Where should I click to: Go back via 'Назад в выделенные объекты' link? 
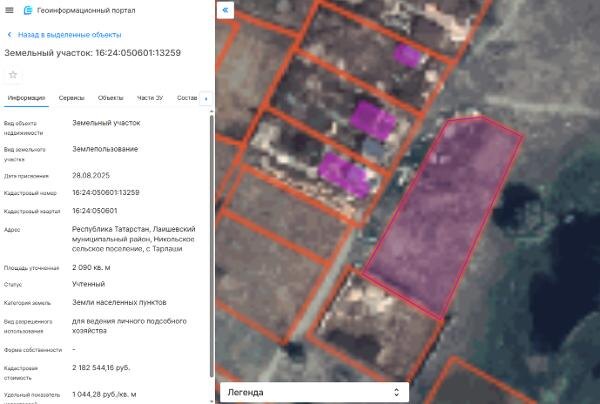tap(69, 35)
